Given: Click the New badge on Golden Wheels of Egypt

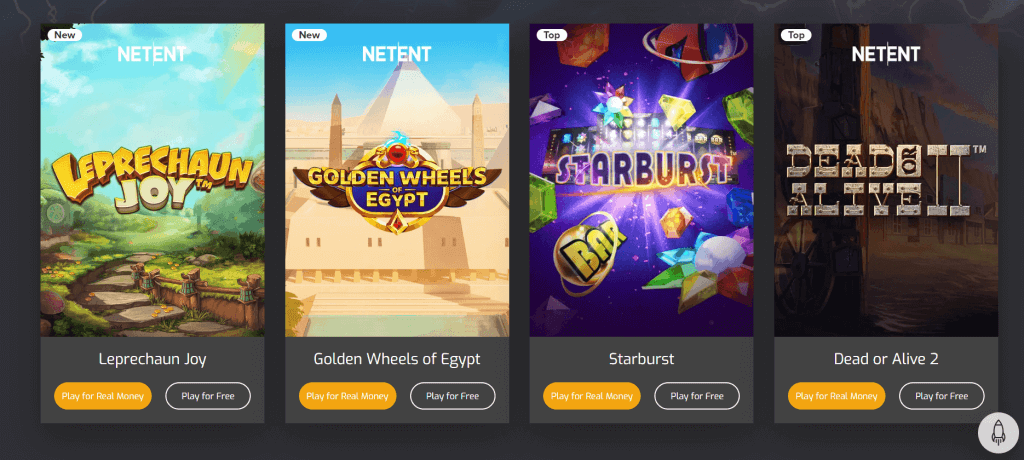Looking at the screenshot, I should coord(309,35).
